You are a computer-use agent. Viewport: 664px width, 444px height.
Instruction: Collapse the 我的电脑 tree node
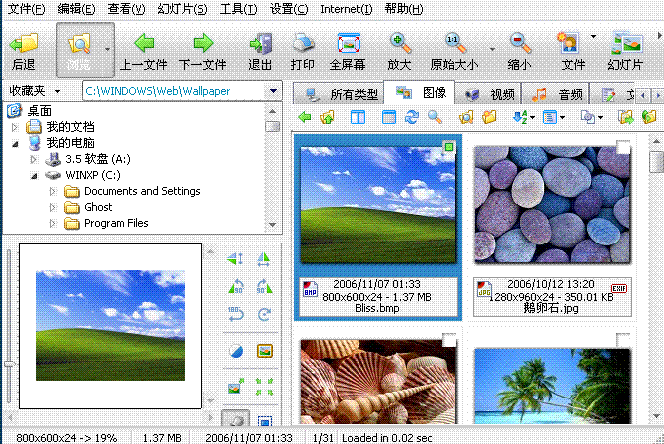(15, 144)
